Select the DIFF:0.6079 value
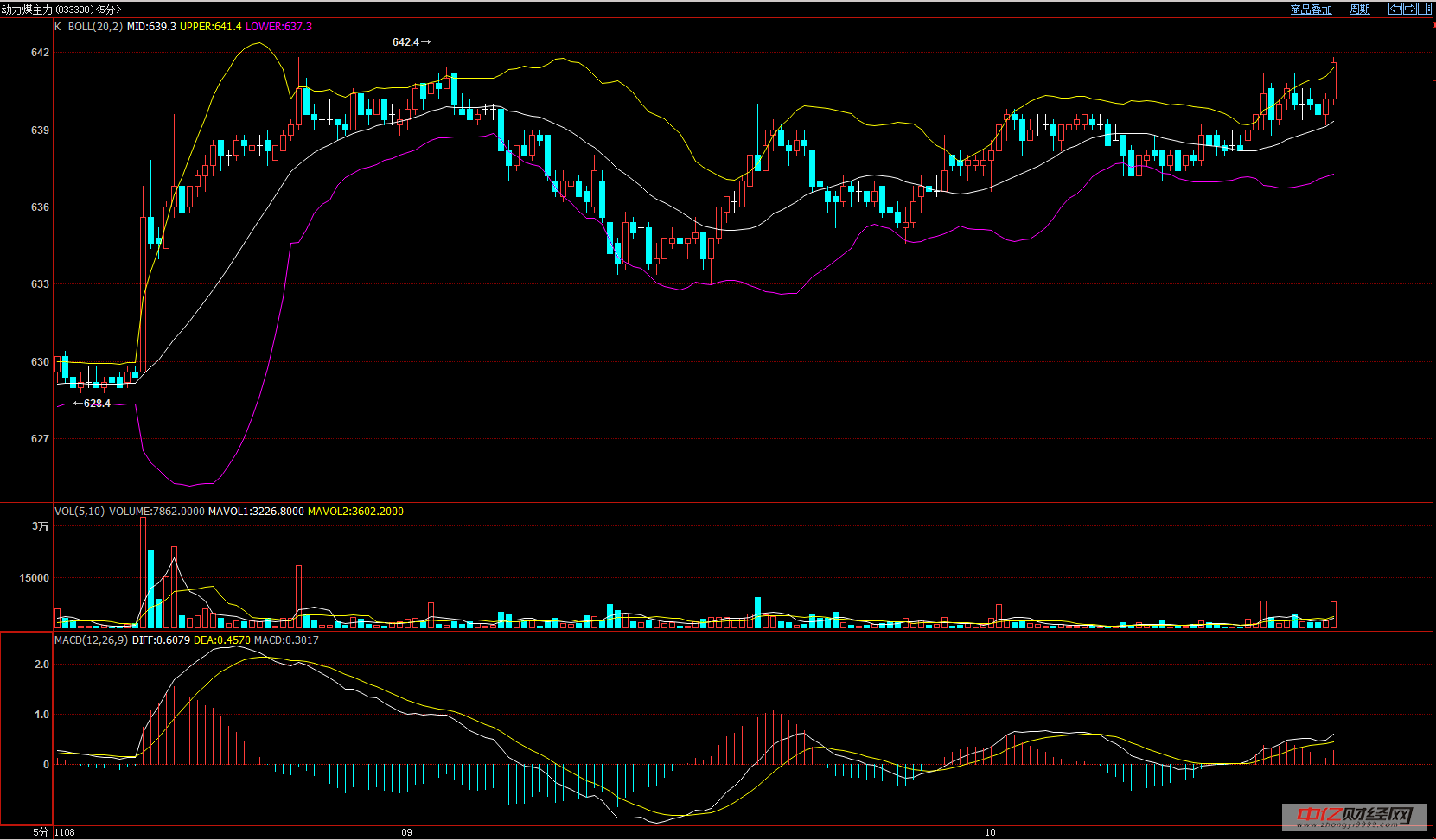 pyautogui.click(x=161, y=640)
